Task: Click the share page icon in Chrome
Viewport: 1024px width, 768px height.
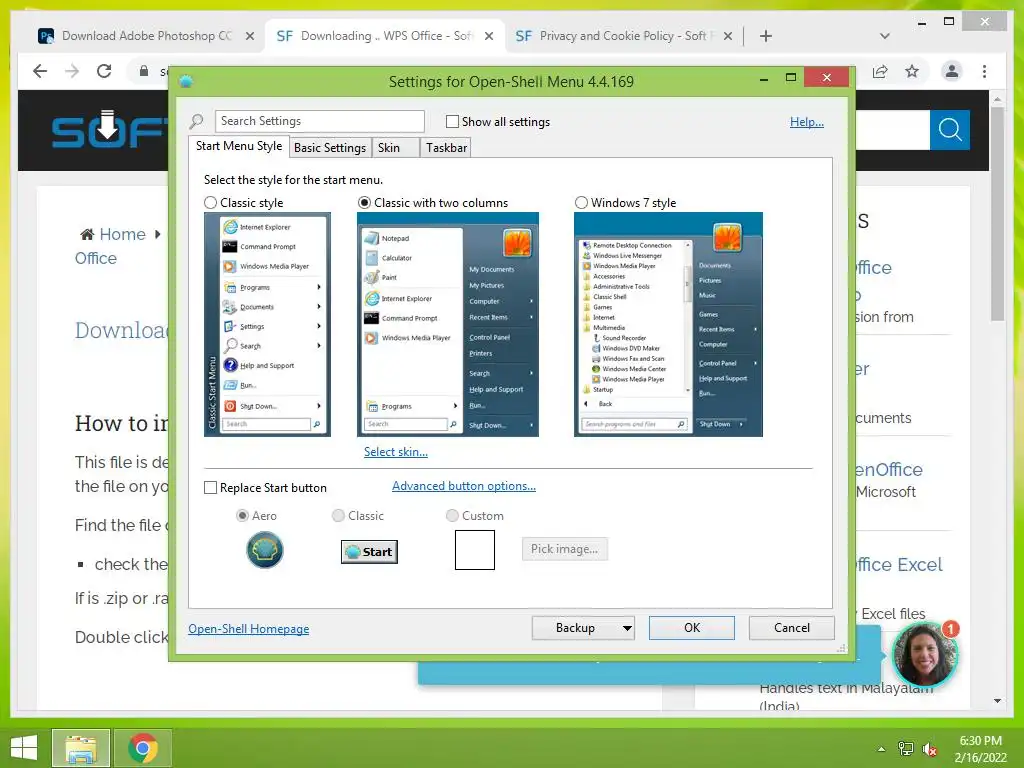Action: 880,71
